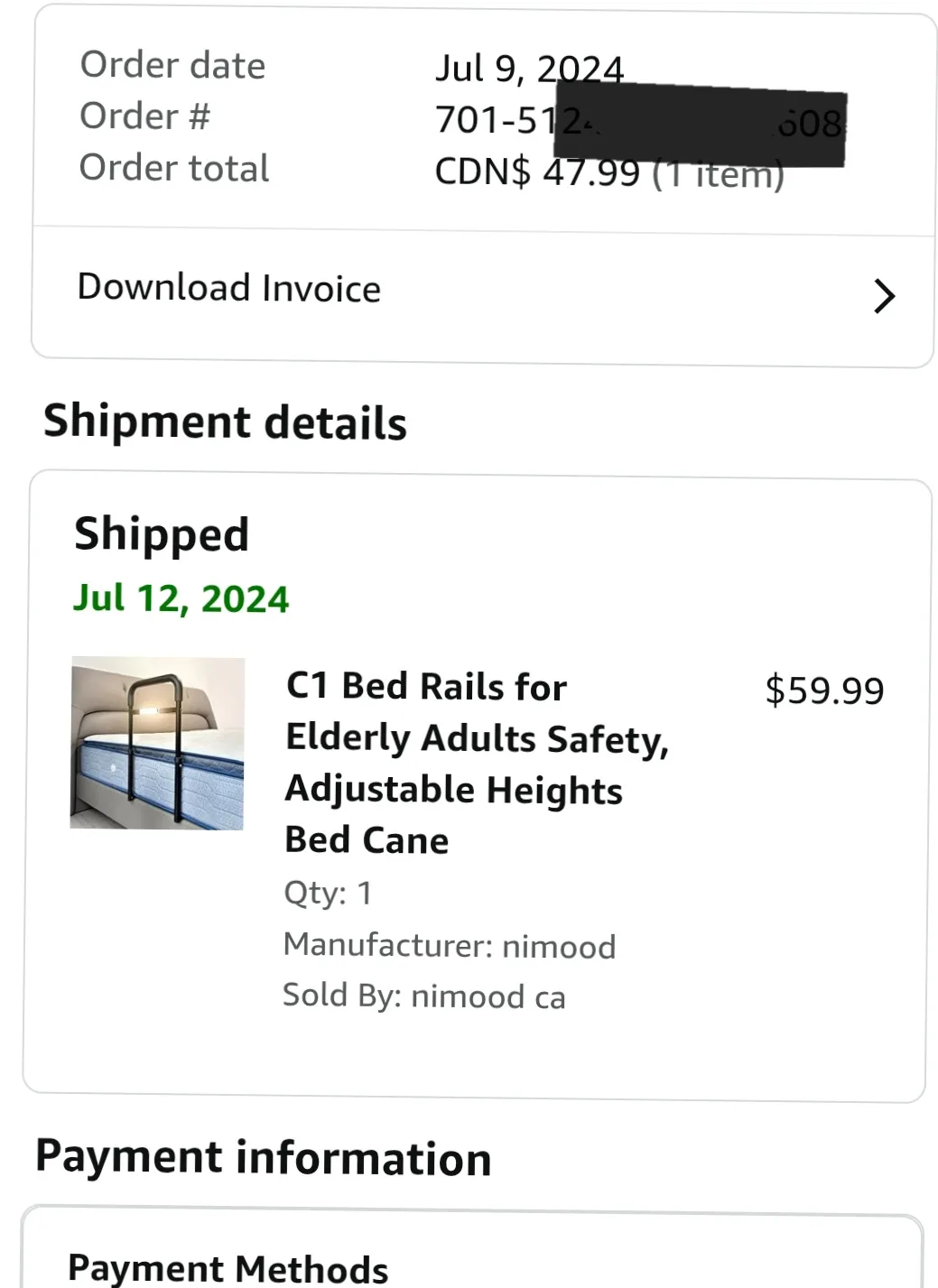
Task: Open the Payment Methods section
Action: (x=228, y=1267)
